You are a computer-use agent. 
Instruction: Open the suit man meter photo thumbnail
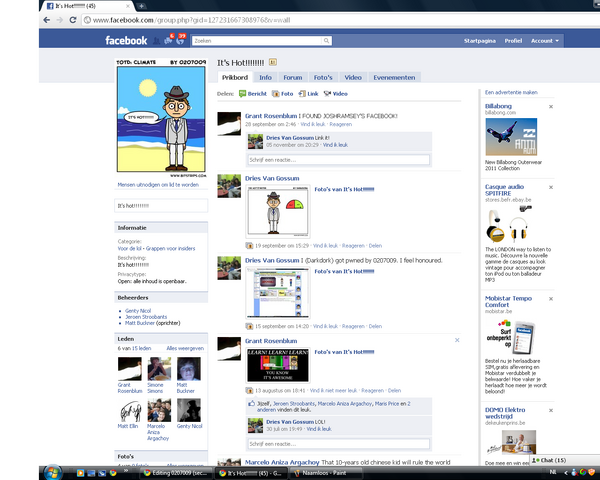[278, 211]
